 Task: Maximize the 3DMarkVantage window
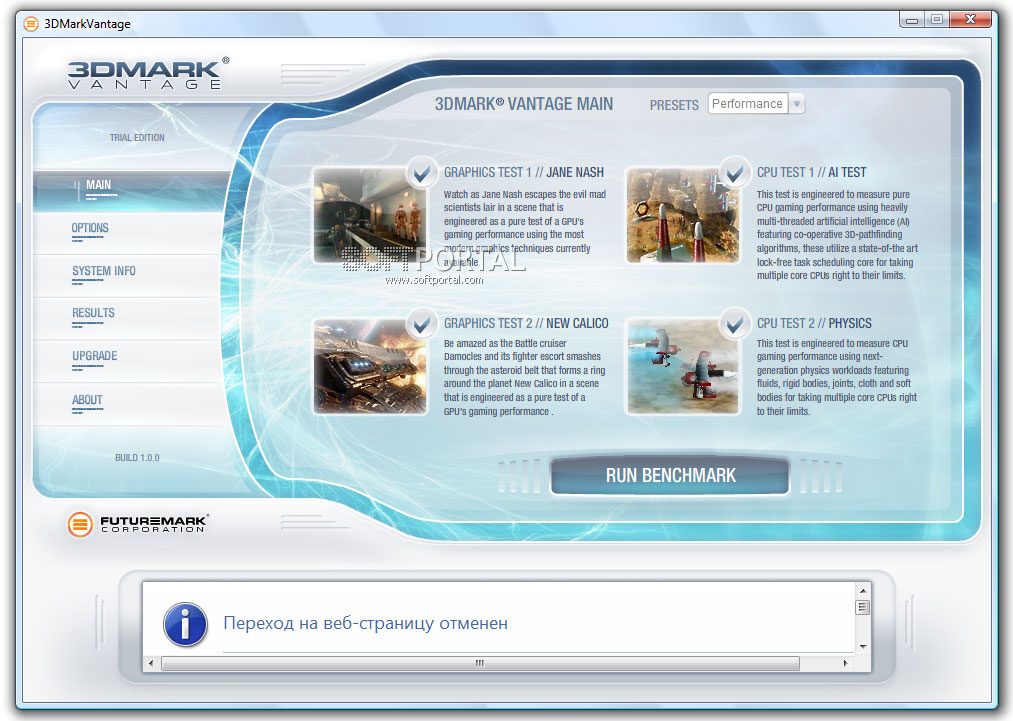[x=936, y=20]
